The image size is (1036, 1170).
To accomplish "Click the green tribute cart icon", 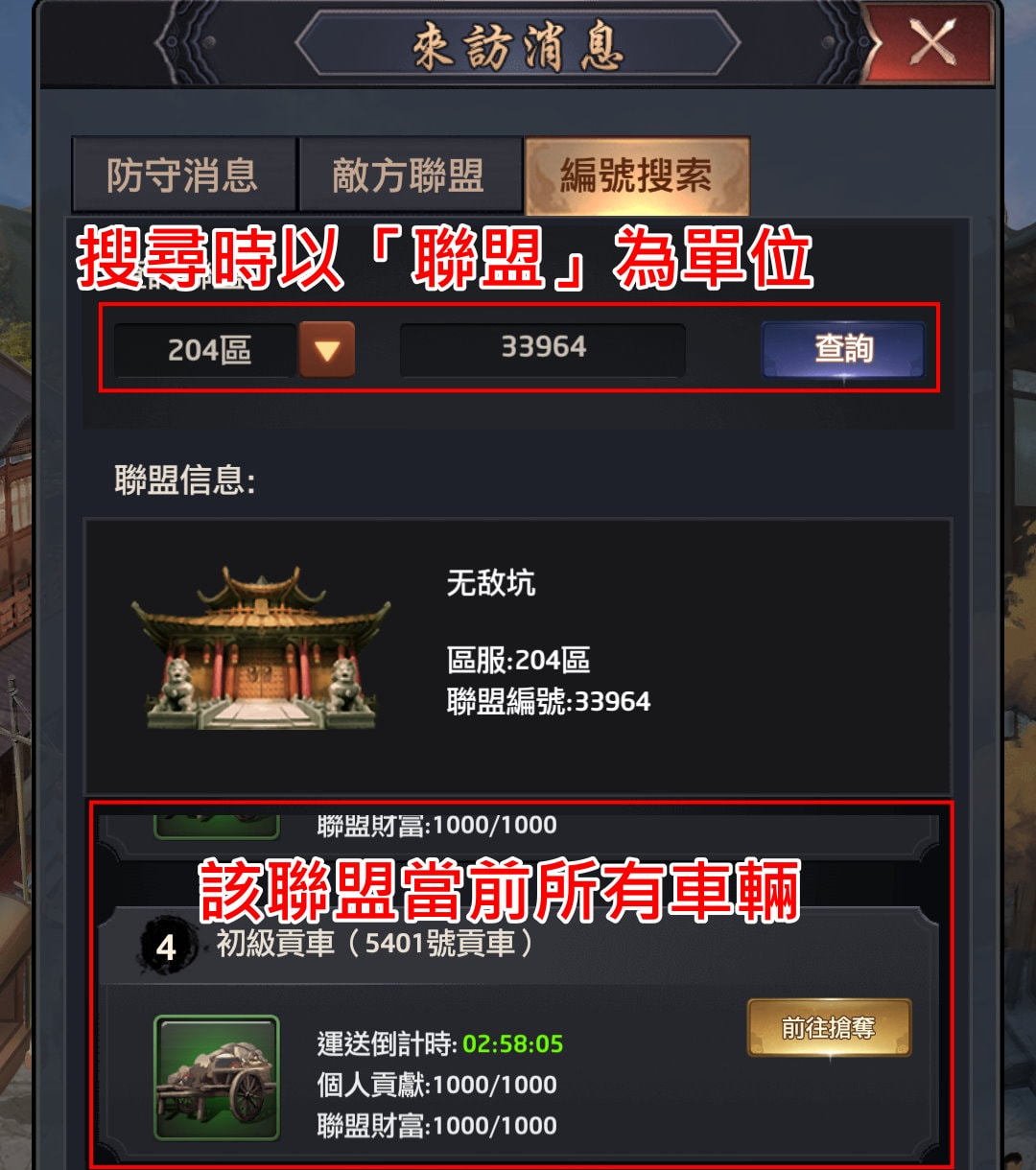I will click(217, 1077).
